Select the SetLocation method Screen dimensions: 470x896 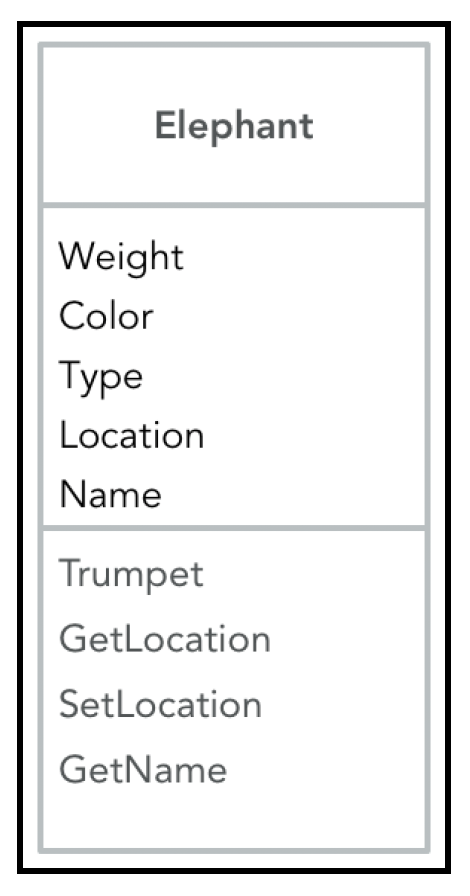pyautogui.click(x=161, y=705)
